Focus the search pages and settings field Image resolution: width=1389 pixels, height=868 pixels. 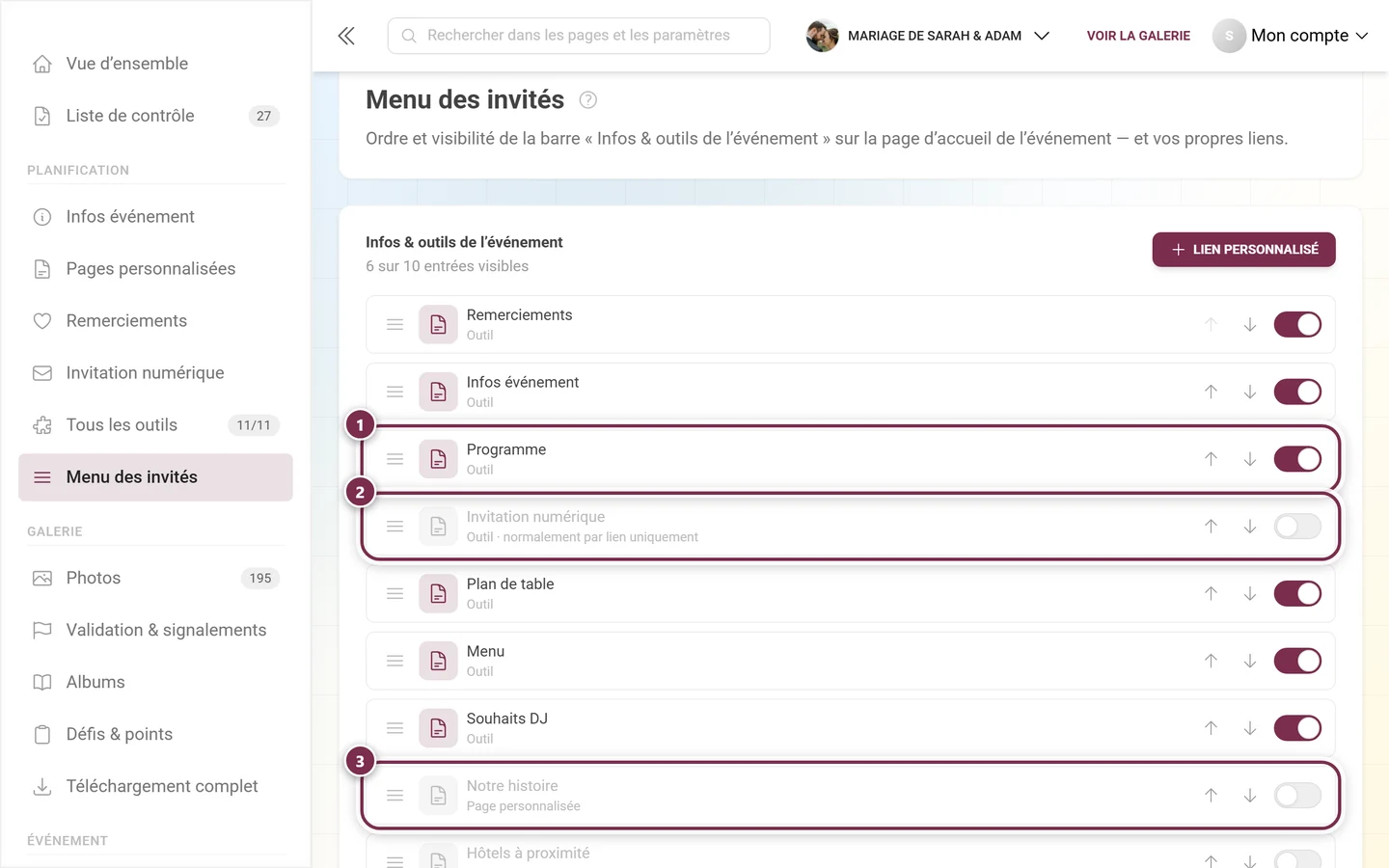(x=579, y=36)
